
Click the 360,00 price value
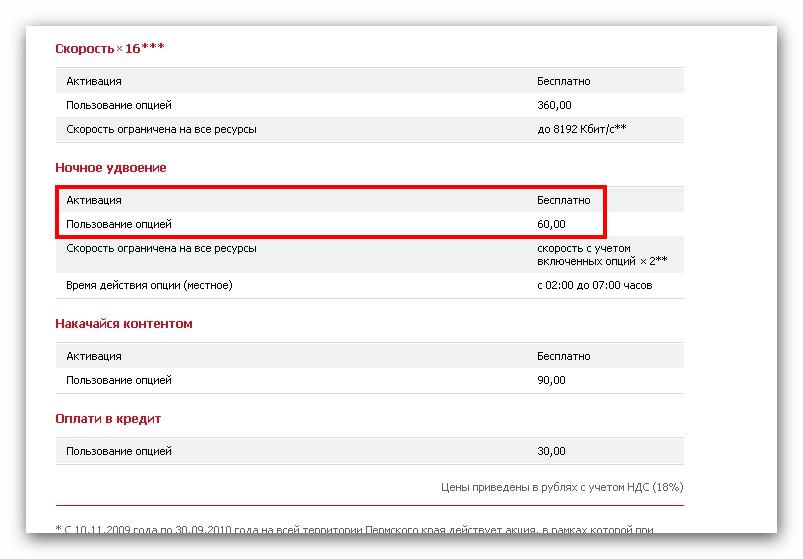(554, 105)
